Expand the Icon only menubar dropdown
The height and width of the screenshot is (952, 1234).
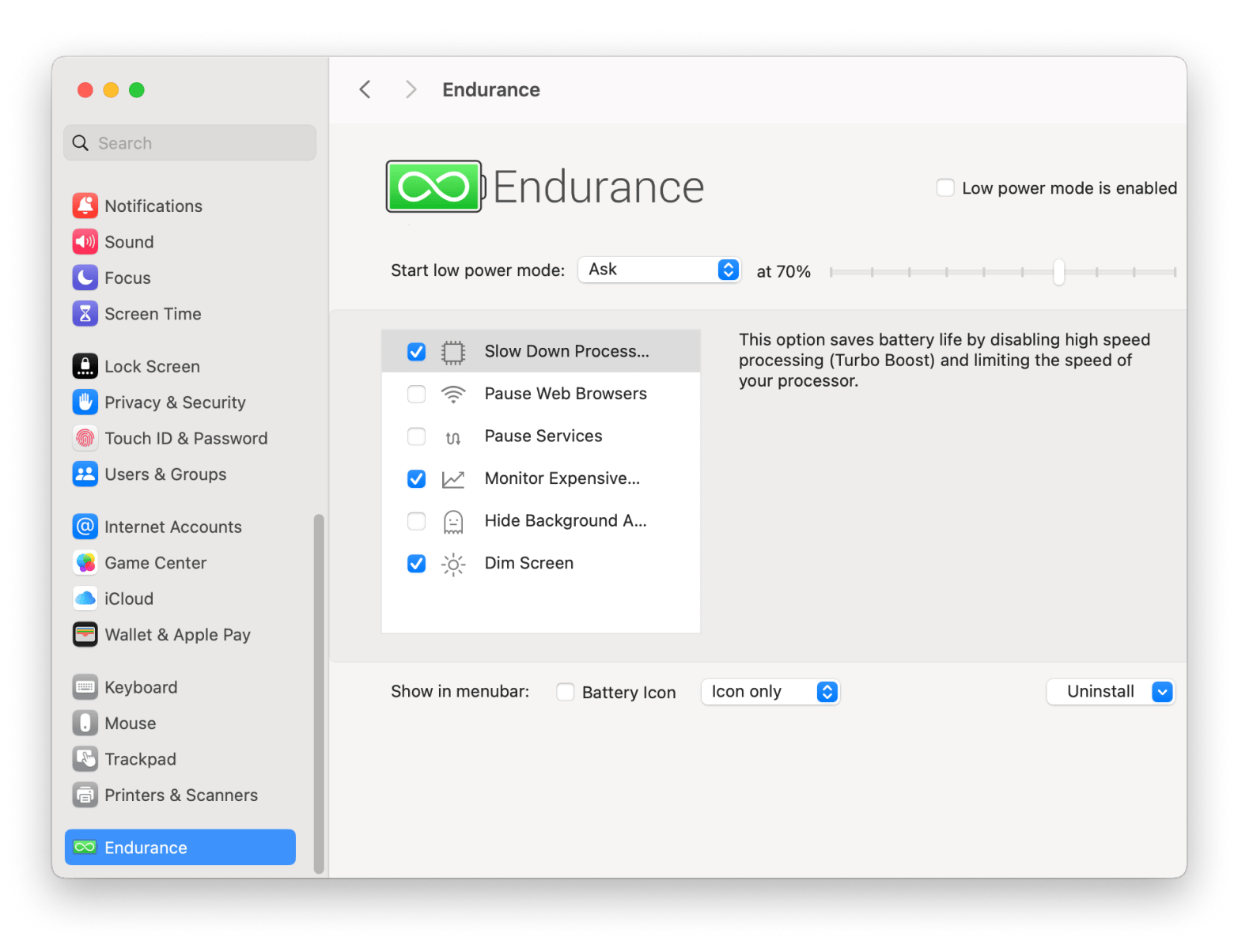tap(770, 692)
